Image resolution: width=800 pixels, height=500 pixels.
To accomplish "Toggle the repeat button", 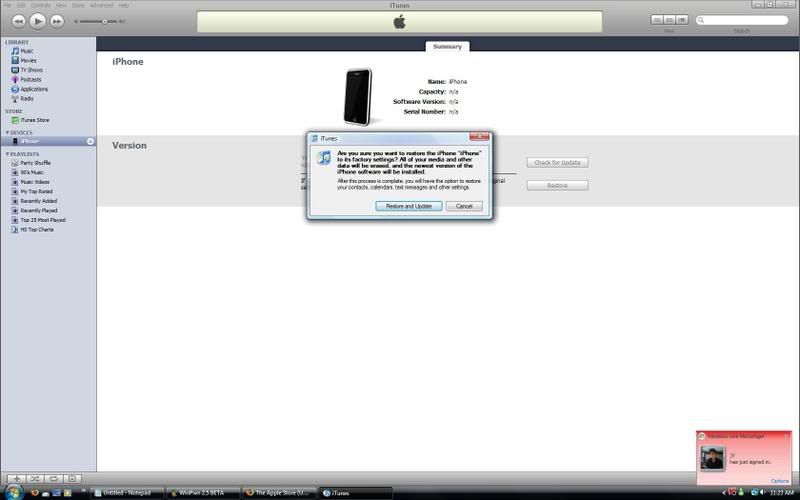I will 53,479.
